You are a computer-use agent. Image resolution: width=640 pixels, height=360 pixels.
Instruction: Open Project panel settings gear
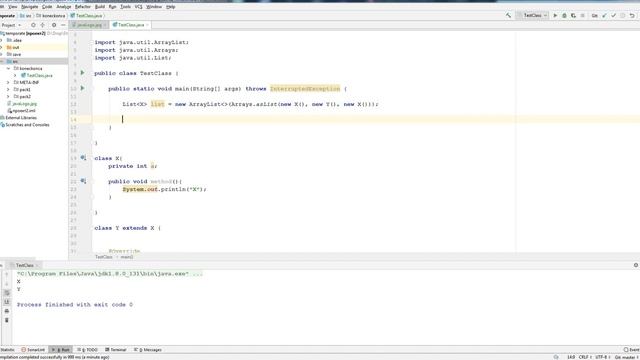click(x=54, y=25)
